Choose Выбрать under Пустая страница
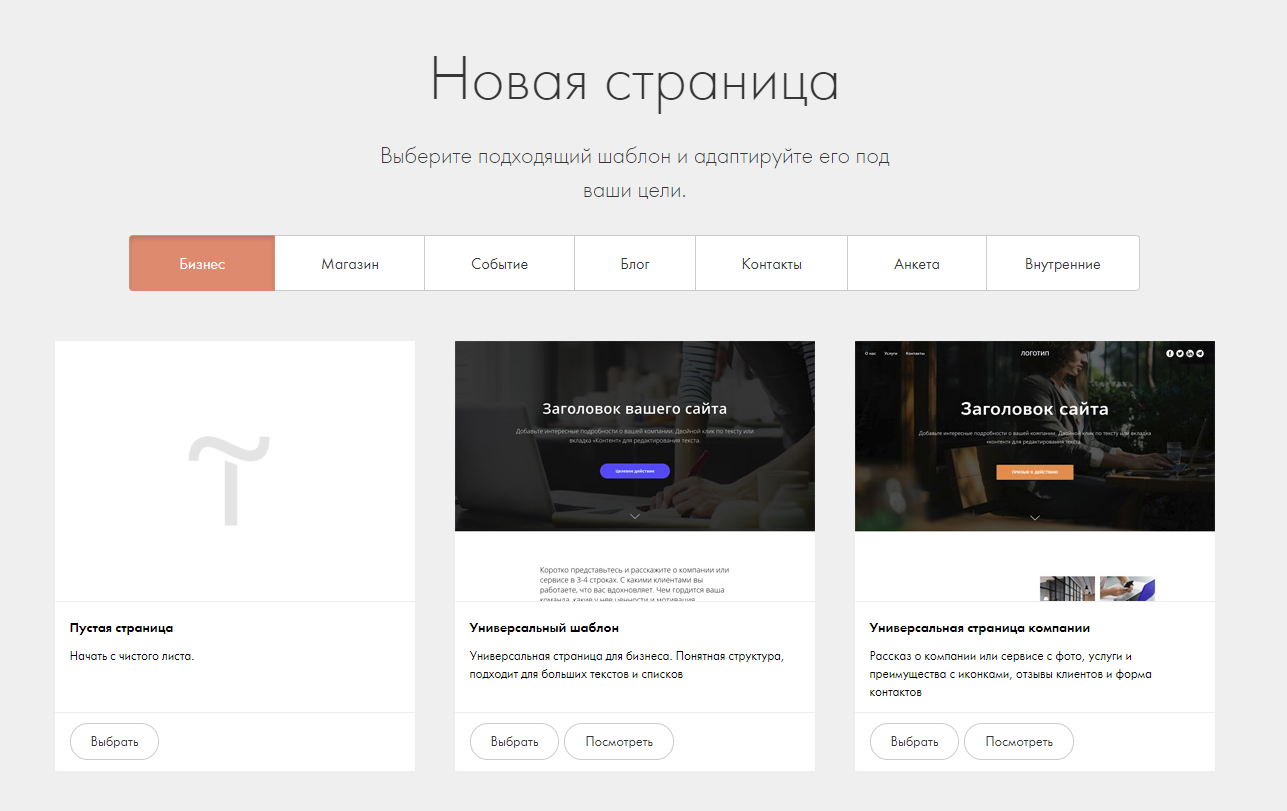 (x=114, y=741)
